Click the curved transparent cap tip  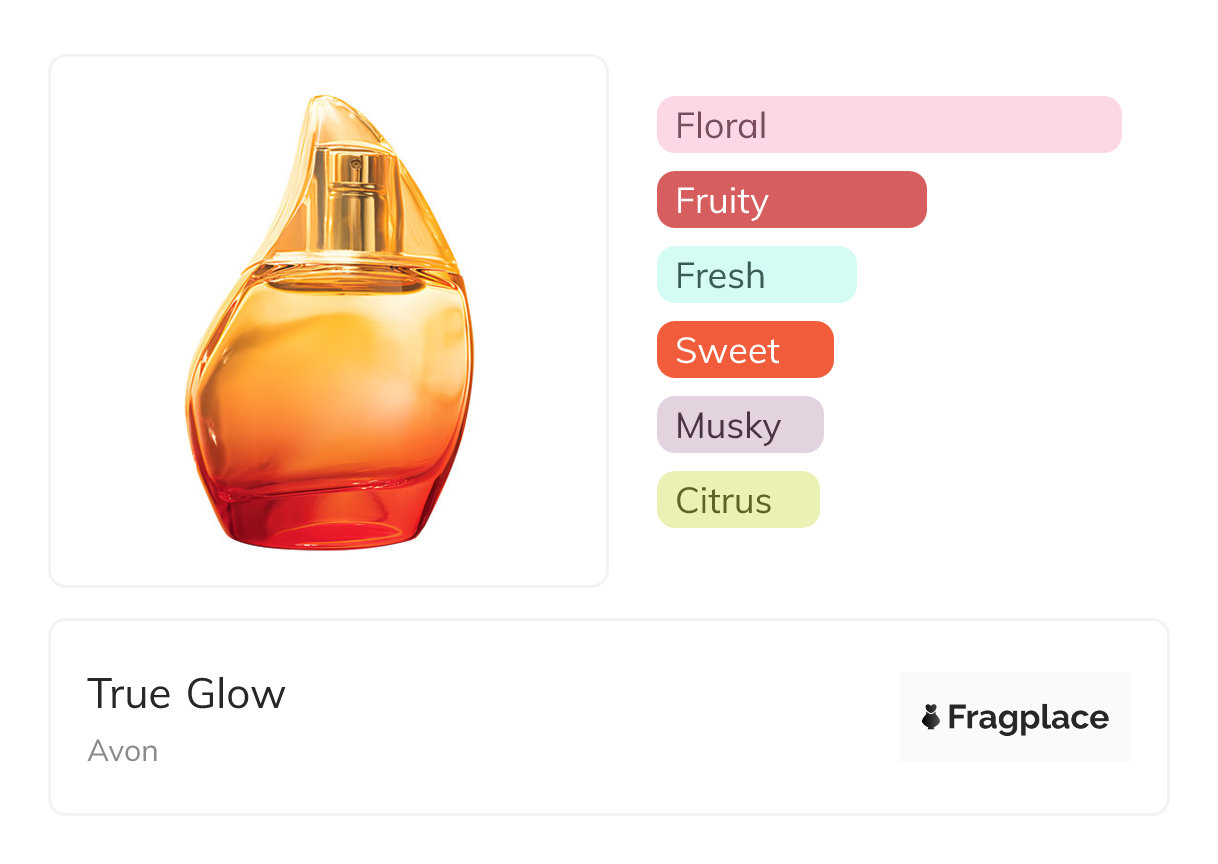[x=322, y=105]
